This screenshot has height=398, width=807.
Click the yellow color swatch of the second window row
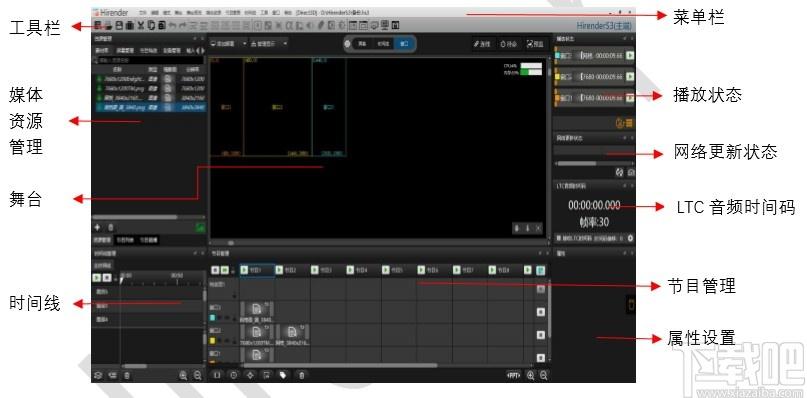click(213, 340)
